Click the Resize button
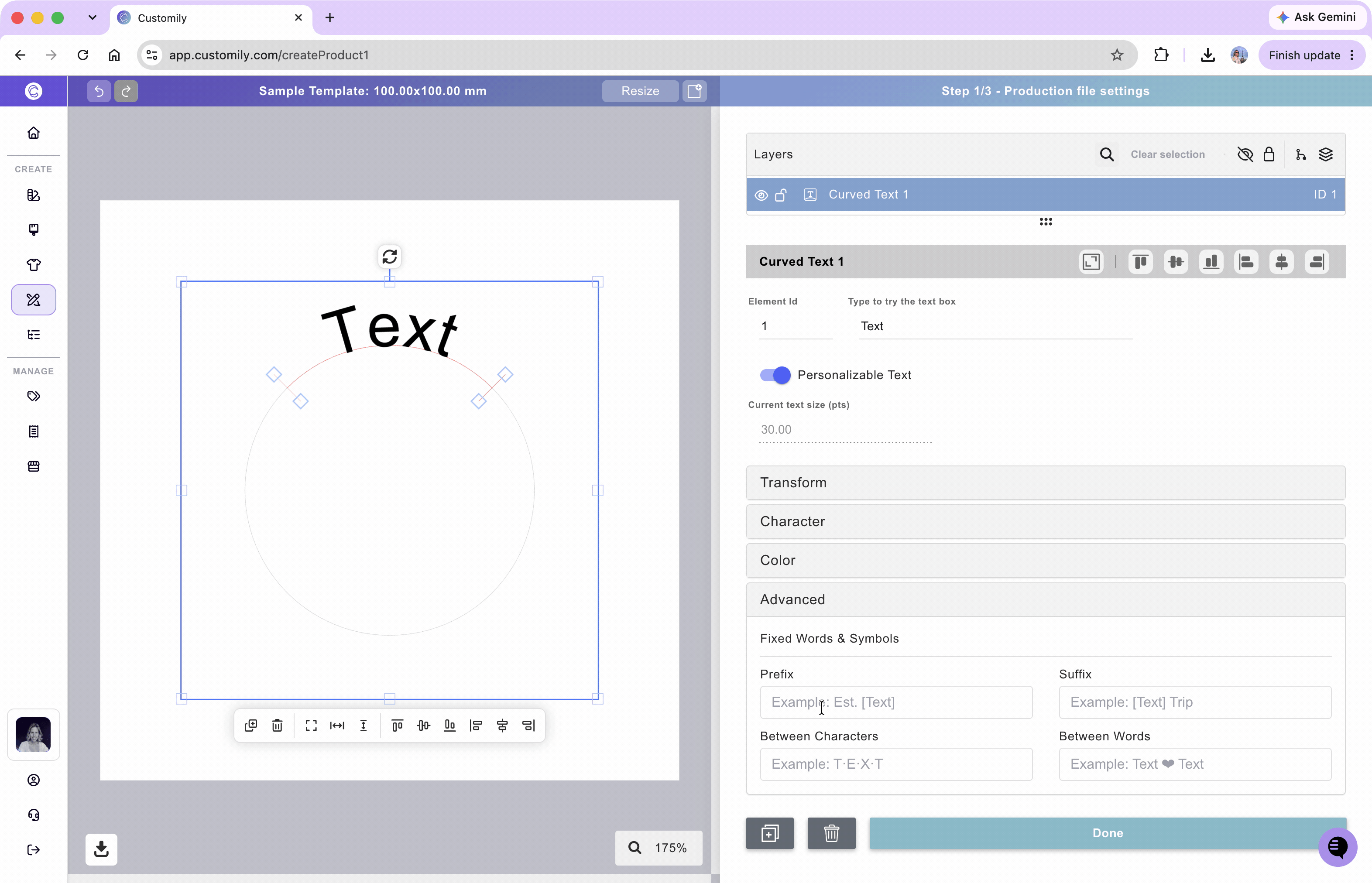Viewport: 1372px width, 883px height. [640, 91]
